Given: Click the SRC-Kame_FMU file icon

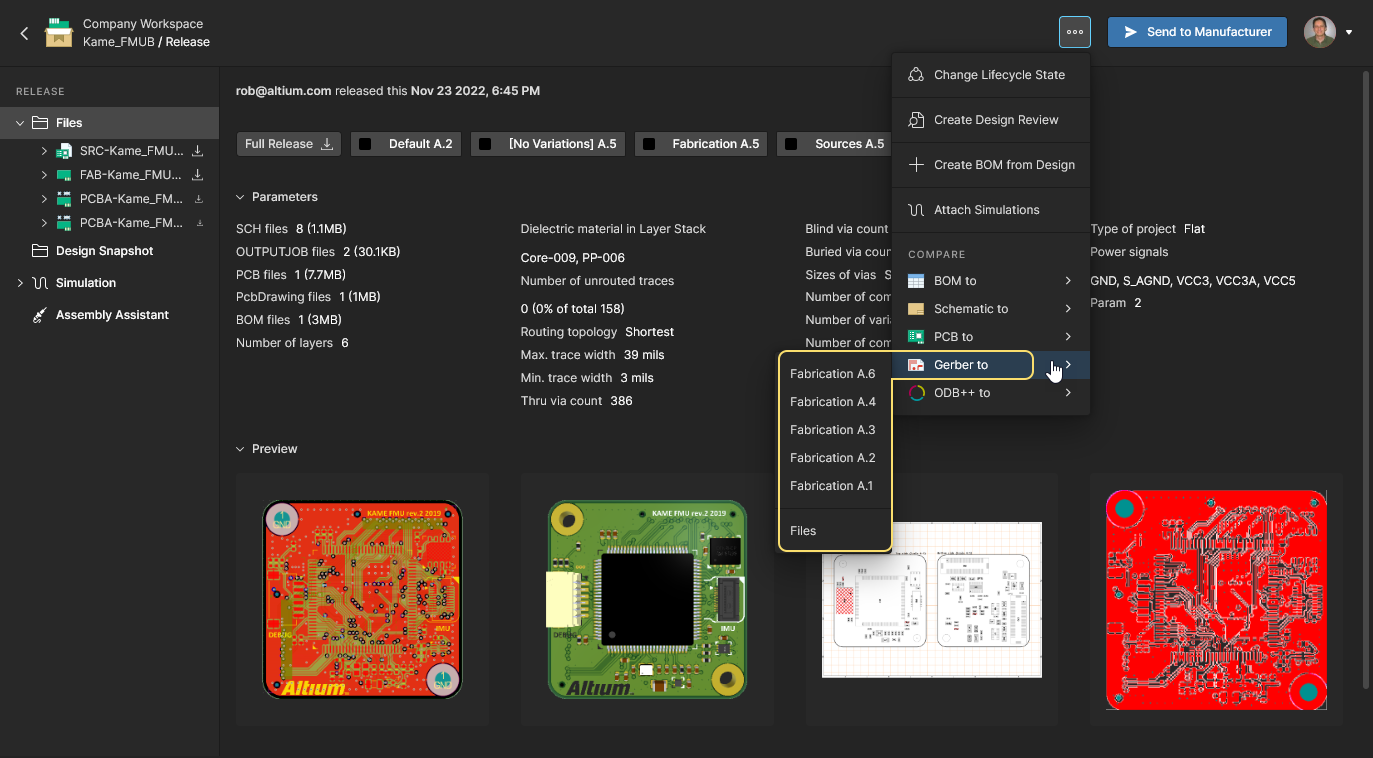Looking at the screenshot, I should 64,151.
